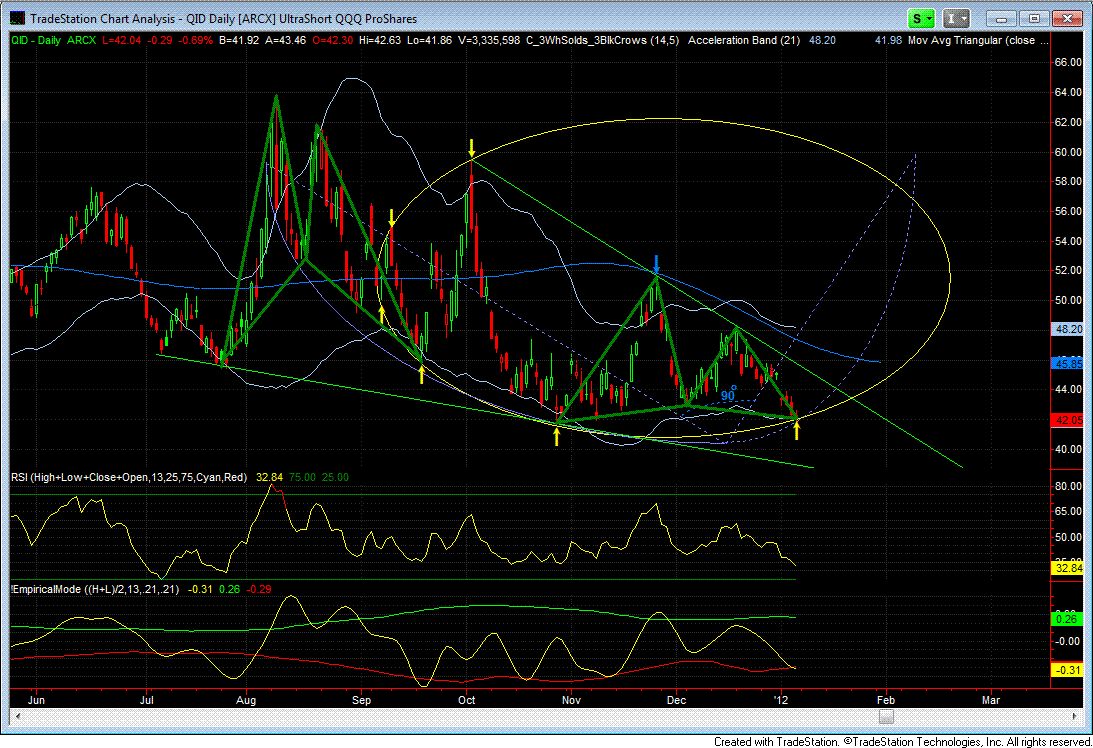
Task: Click the TradeStation Chart Analysis title bar icon
Action: (17, 19)
